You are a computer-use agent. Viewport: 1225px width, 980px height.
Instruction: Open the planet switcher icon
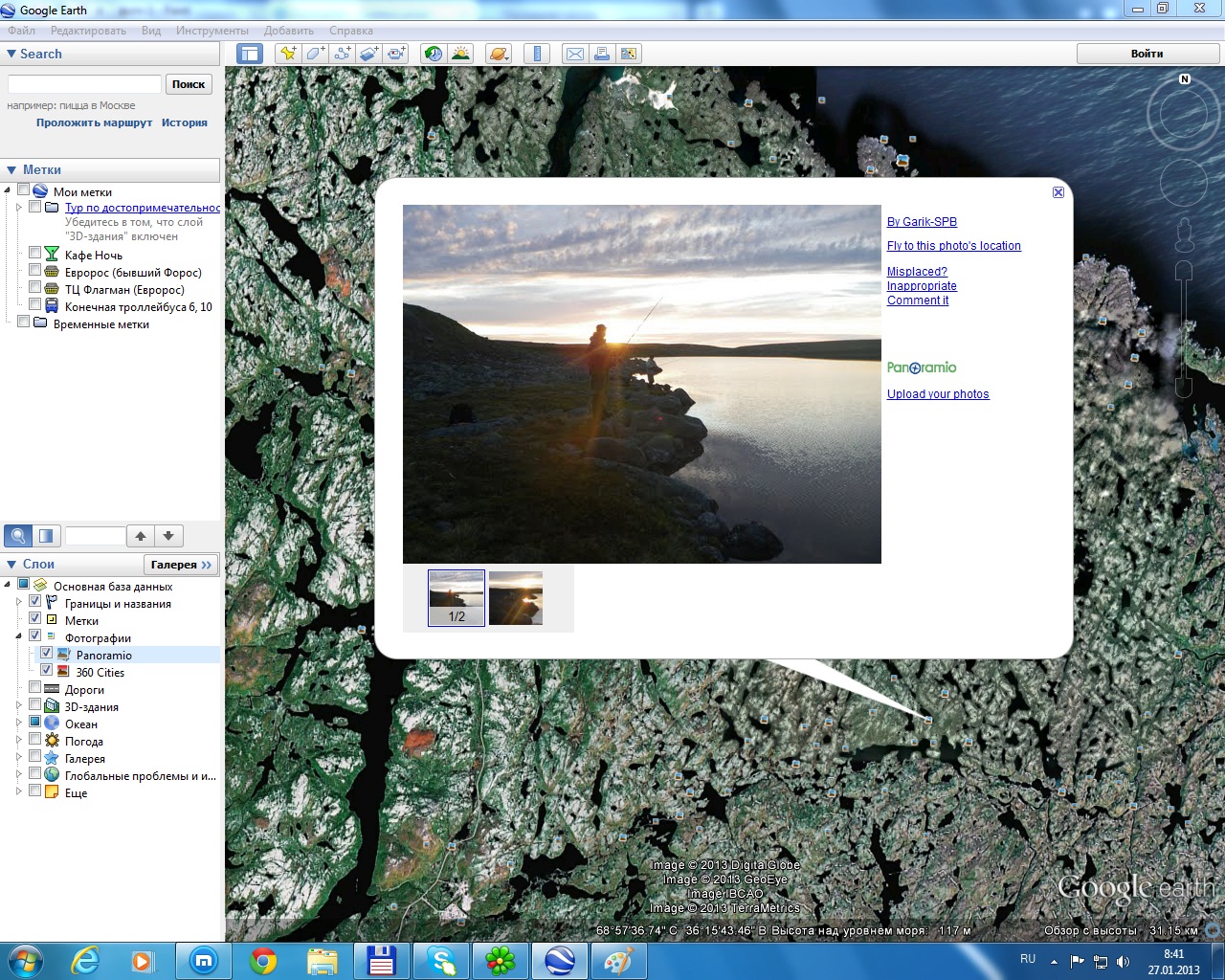tap(499, 54)
